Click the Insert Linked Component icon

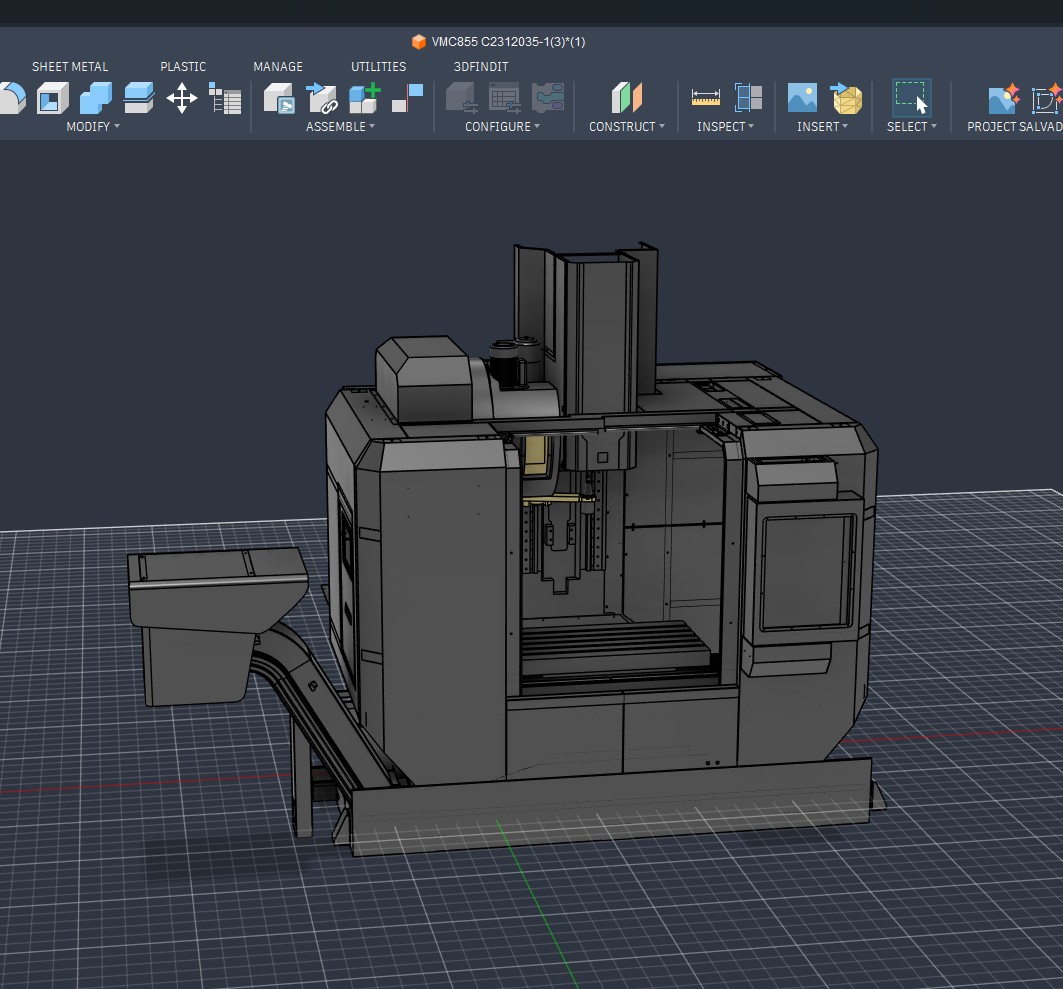pyautogui.click(x=322, y=98)
